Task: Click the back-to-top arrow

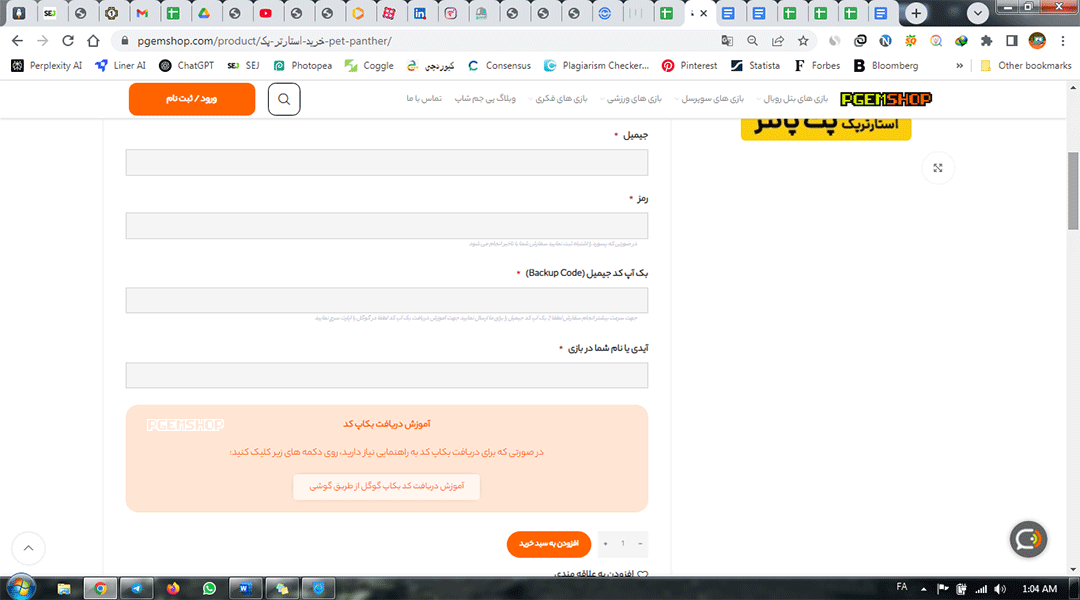Action: (x=28, y=548)
